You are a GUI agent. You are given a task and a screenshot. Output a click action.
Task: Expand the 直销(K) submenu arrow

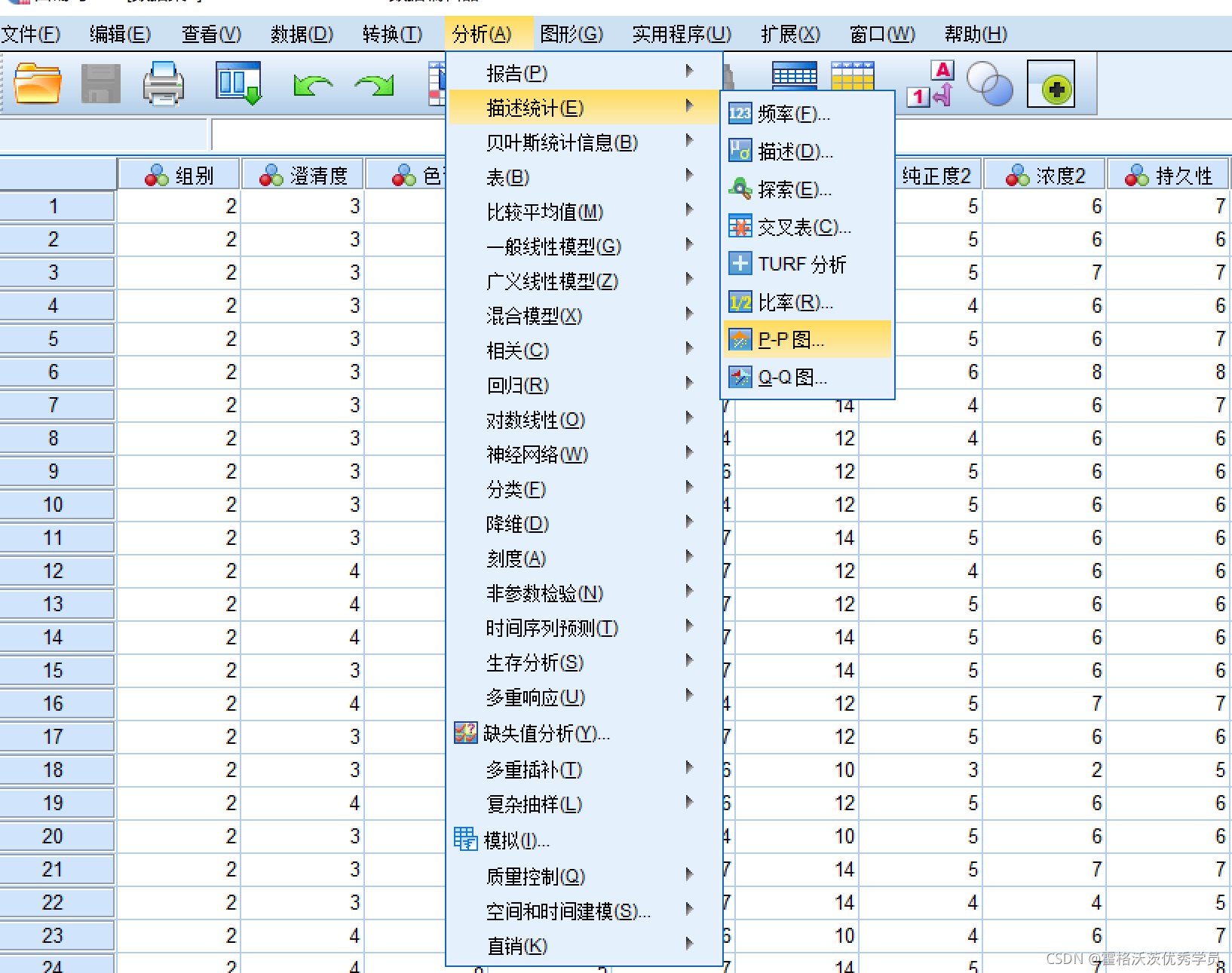(x=689, y=944)
